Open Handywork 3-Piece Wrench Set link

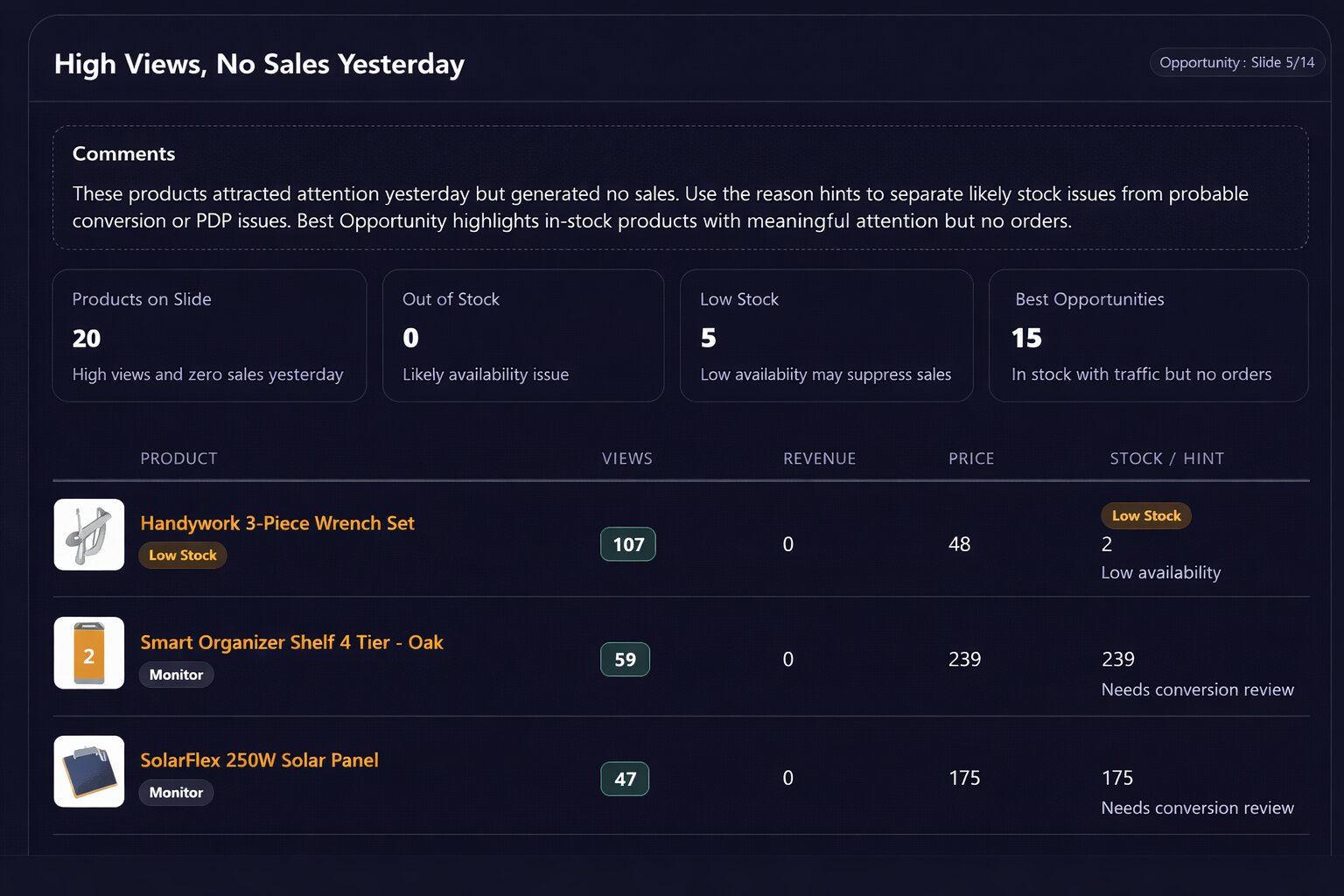pyautogui.click(x=277, y=523)
